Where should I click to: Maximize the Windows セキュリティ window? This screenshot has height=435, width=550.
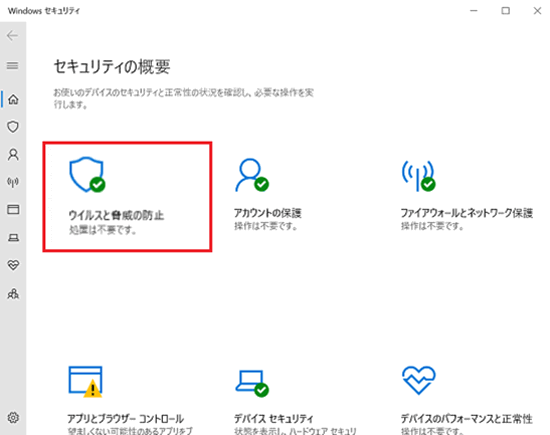click(x=505, y=11)
